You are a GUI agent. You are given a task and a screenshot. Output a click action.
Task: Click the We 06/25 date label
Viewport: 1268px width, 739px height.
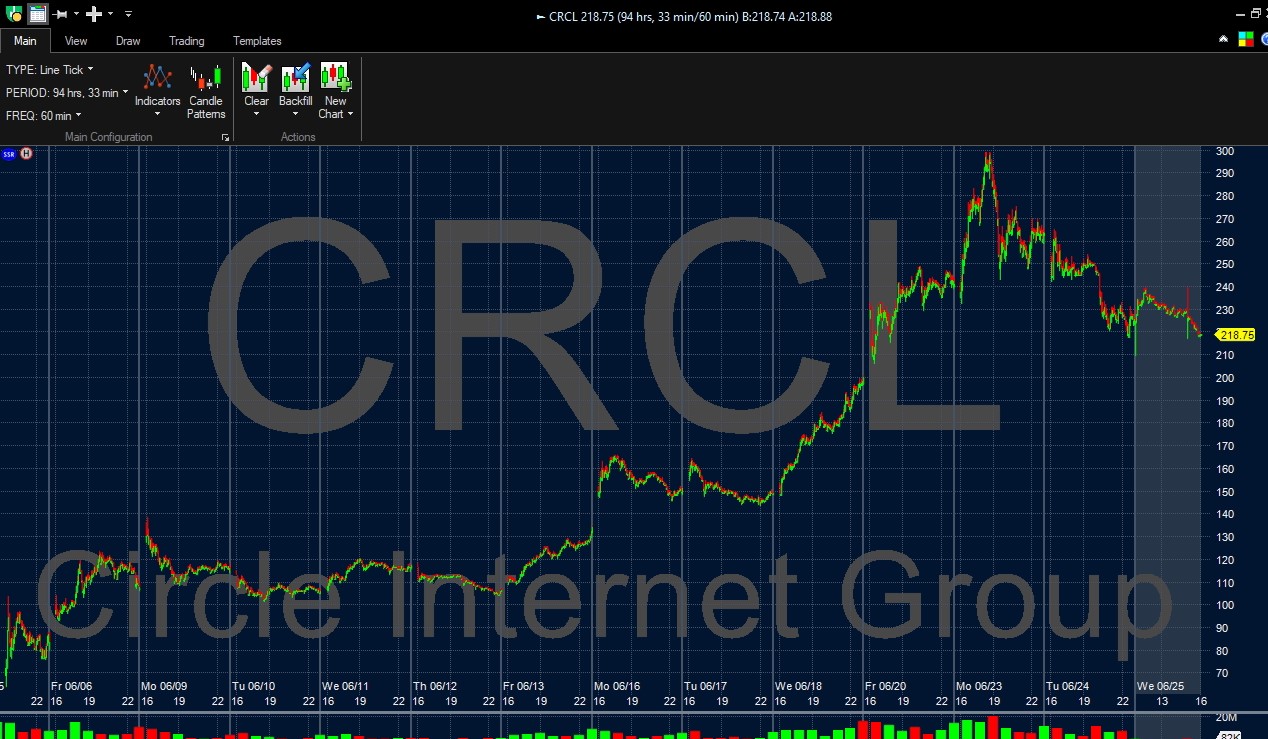point(1160,686)
